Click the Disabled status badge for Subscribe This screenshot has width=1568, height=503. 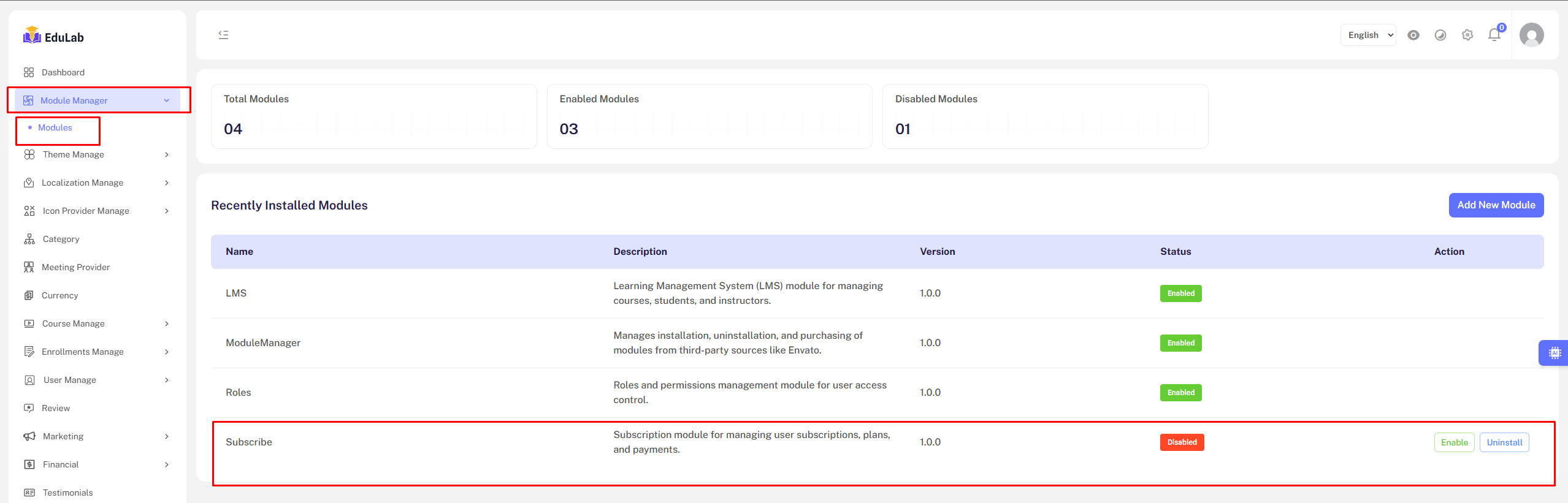tap(1182, 442)
